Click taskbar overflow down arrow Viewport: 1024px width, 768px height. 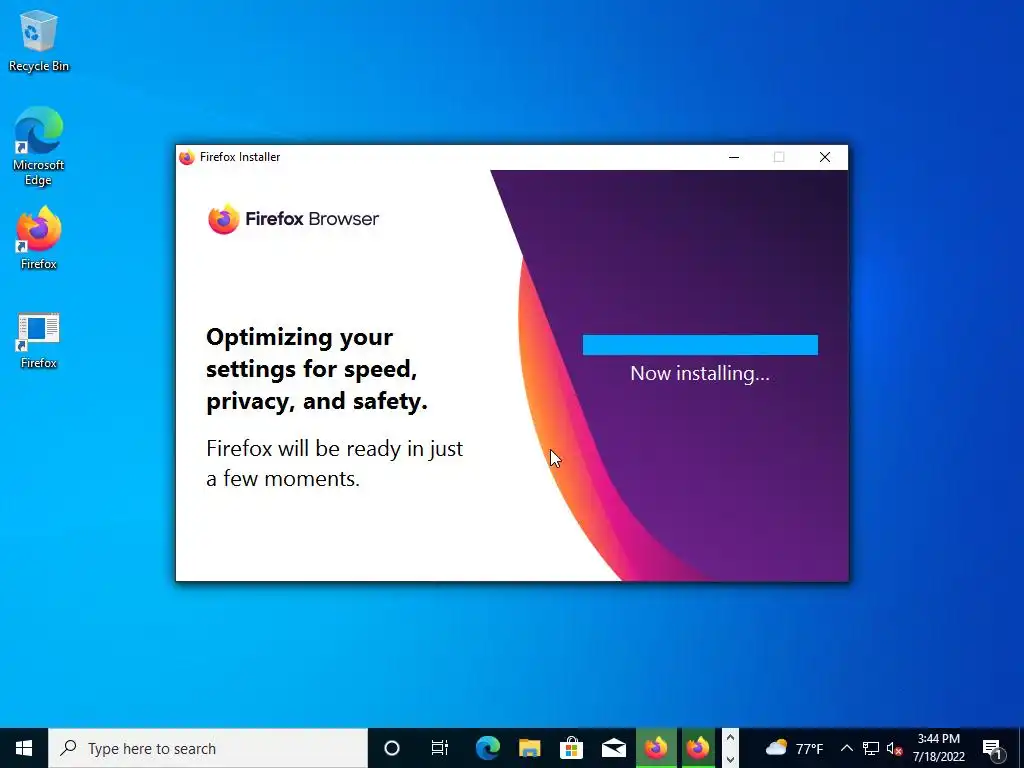pyautogui.click(x=730, y=759)
